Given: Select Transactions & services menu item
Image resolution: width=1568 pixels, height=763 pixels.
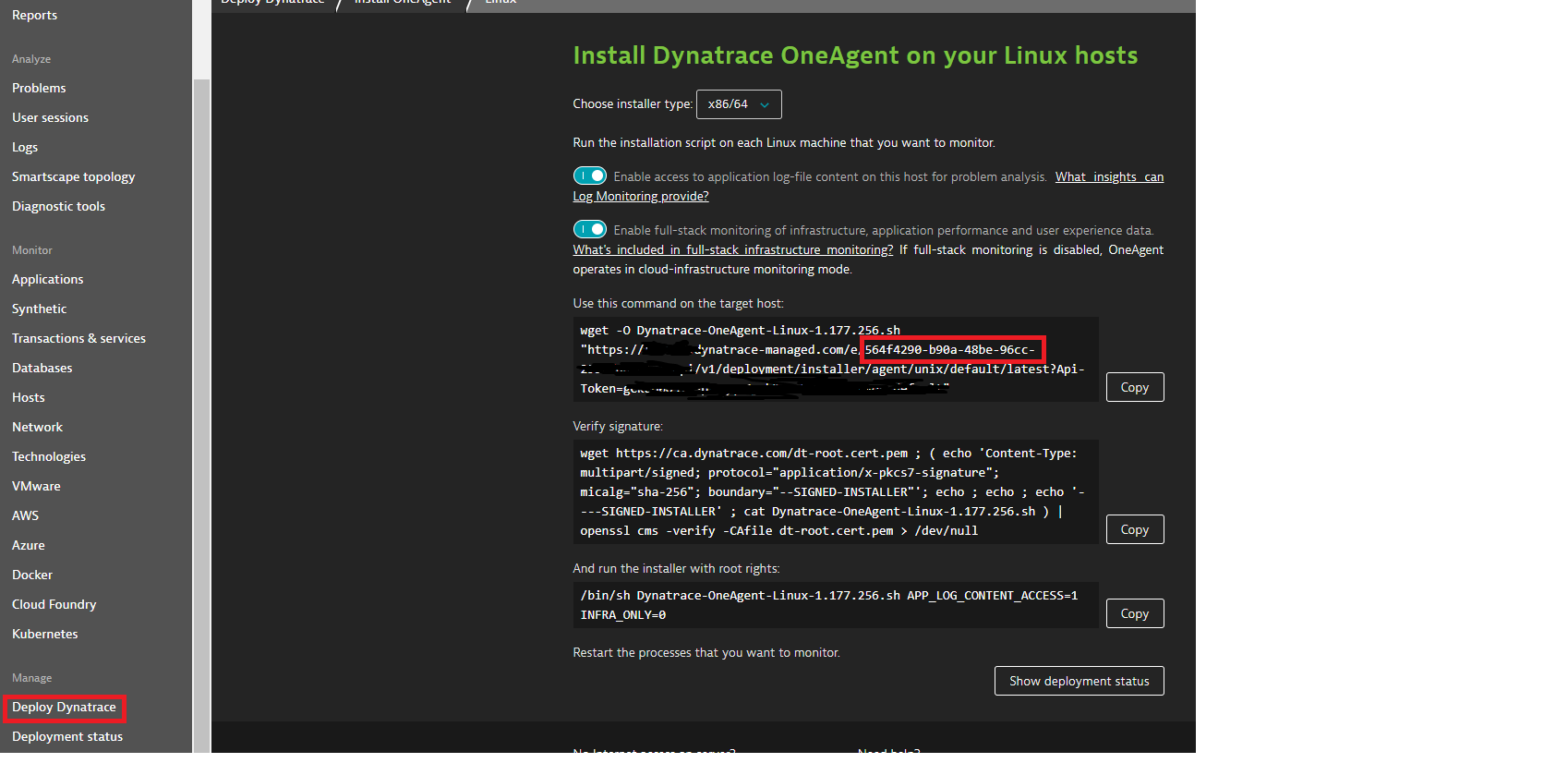Looking at the screenshot, I should pos(78,338).
